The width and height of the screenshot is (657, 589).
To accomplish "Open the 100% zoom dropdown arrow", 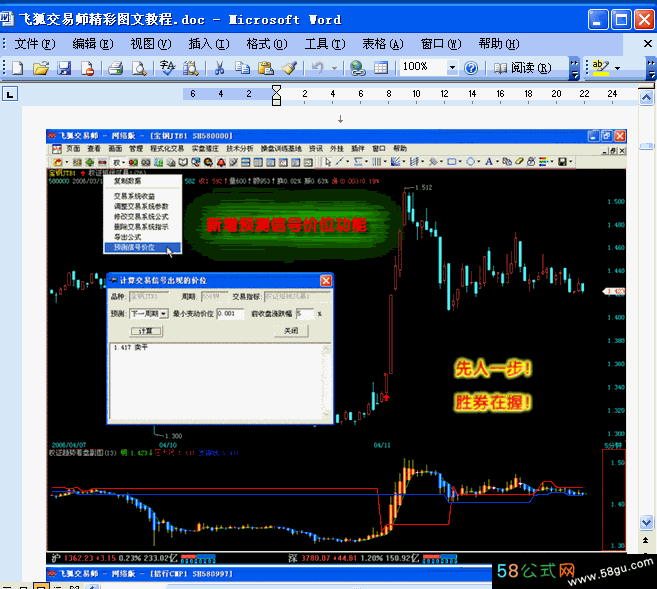I will 452,67.
